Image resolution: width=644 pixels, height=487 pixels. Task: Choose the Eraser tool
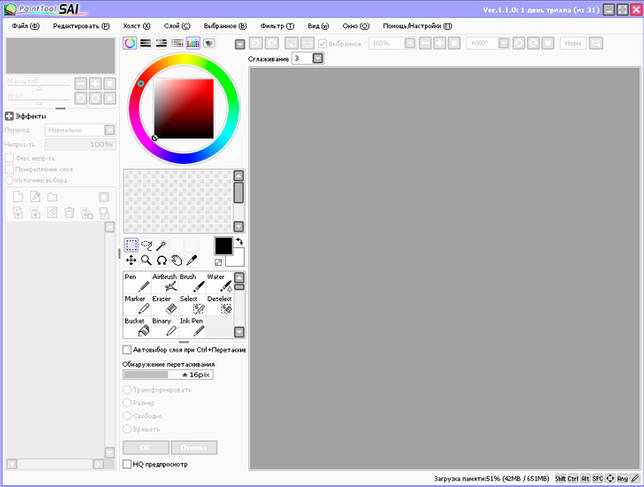click(x=165, y=305)
